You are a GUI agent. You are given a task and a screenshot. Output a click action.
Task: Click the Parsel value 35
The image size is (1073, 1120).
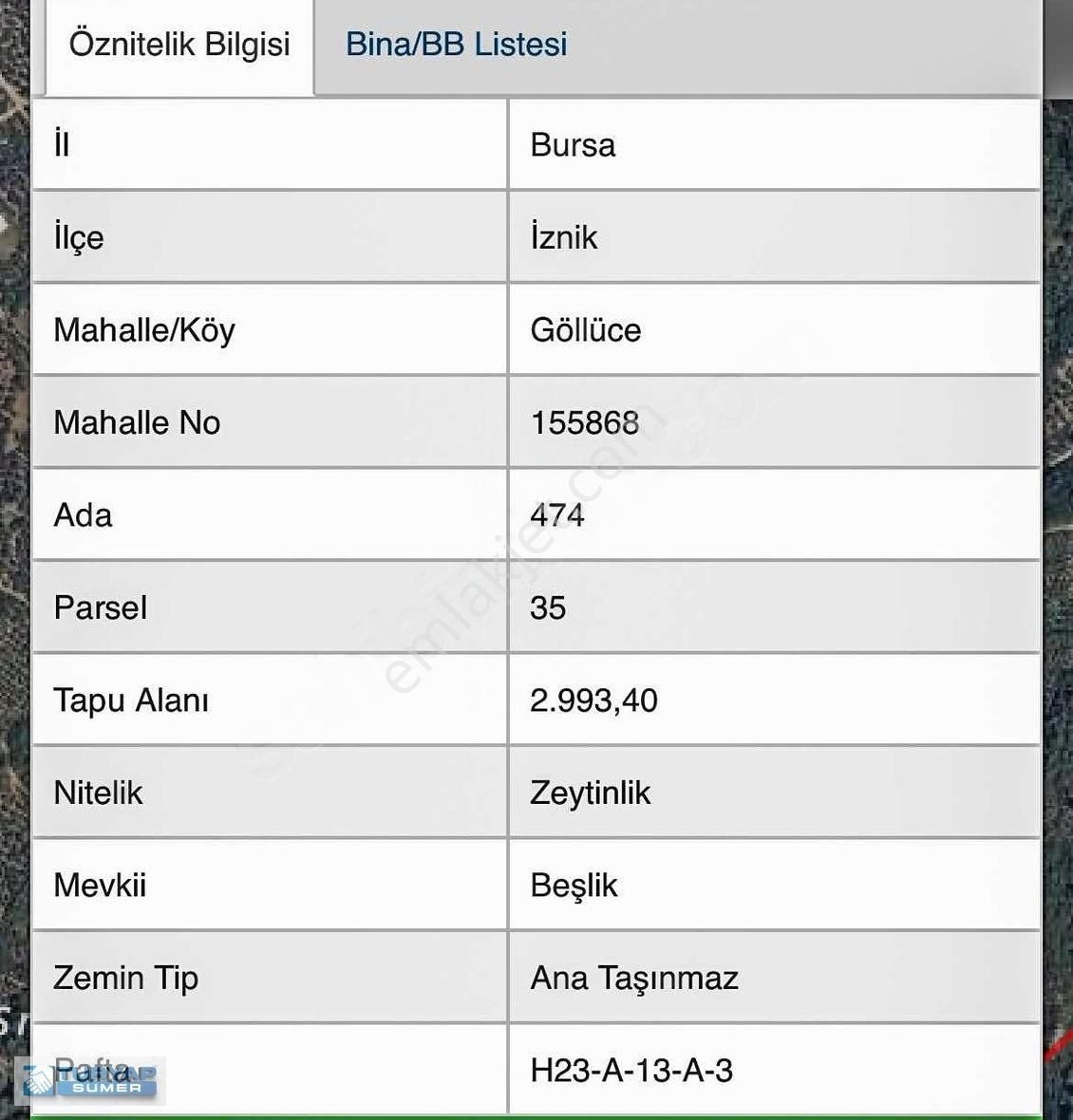click(x=548, y=607)
